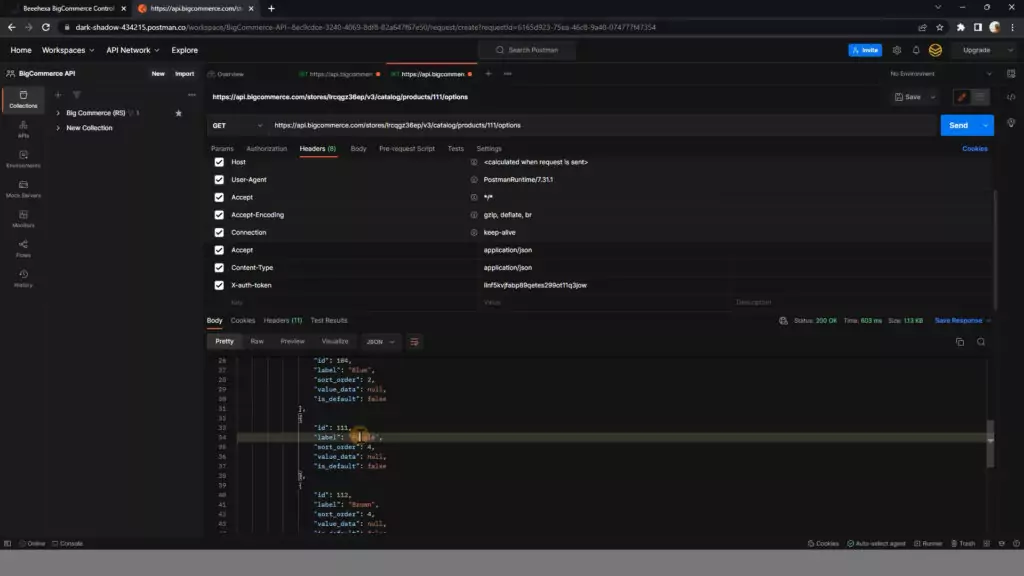Click the Send button
Viewport: 1024px width, 576px height.
(957, 124)
